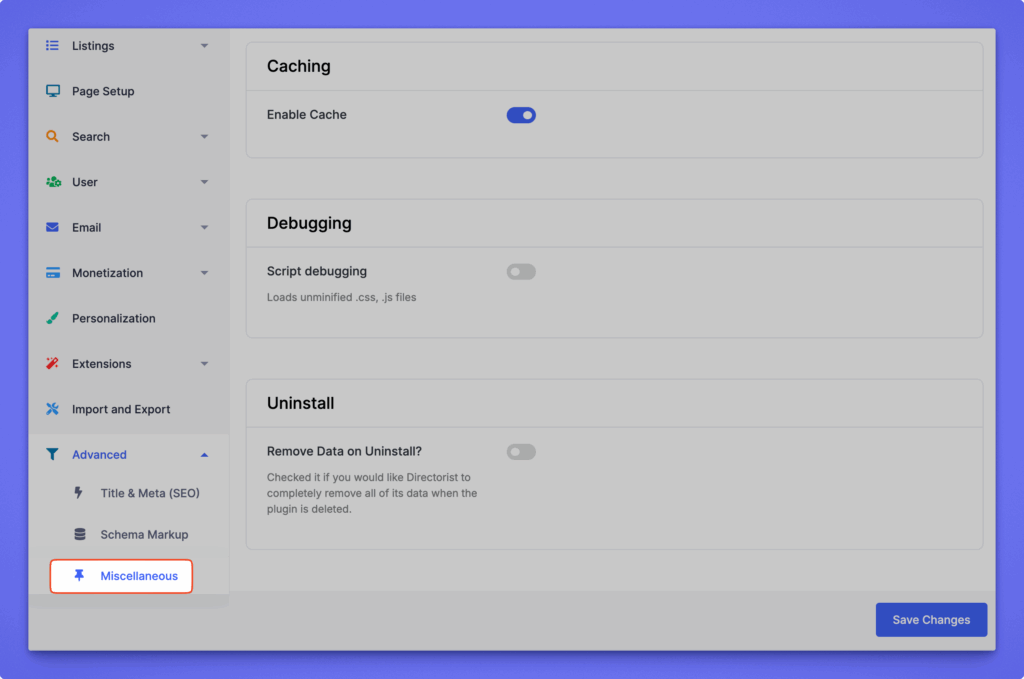The width and height of the screenshot is (1024, 679).
Task: Collapse the Advanced section arrow
Action: pos(204,455)
